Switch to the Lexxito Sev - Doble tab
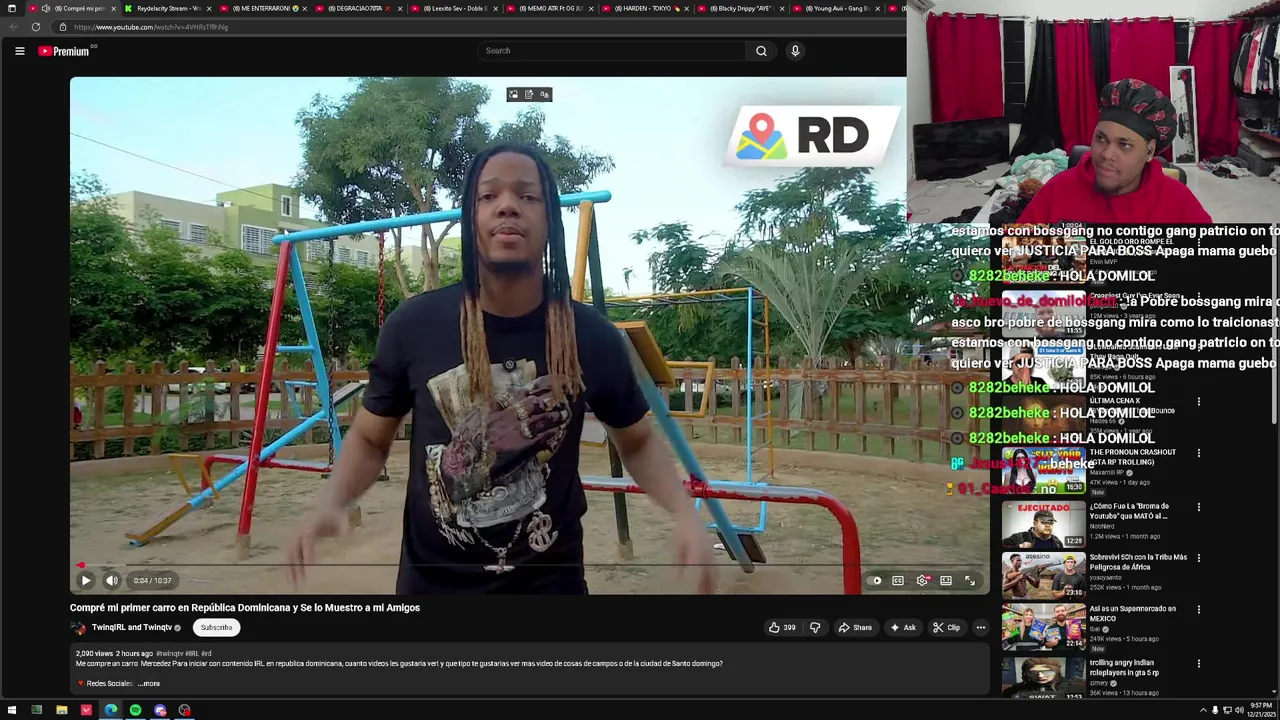 [x=454, y=8]
